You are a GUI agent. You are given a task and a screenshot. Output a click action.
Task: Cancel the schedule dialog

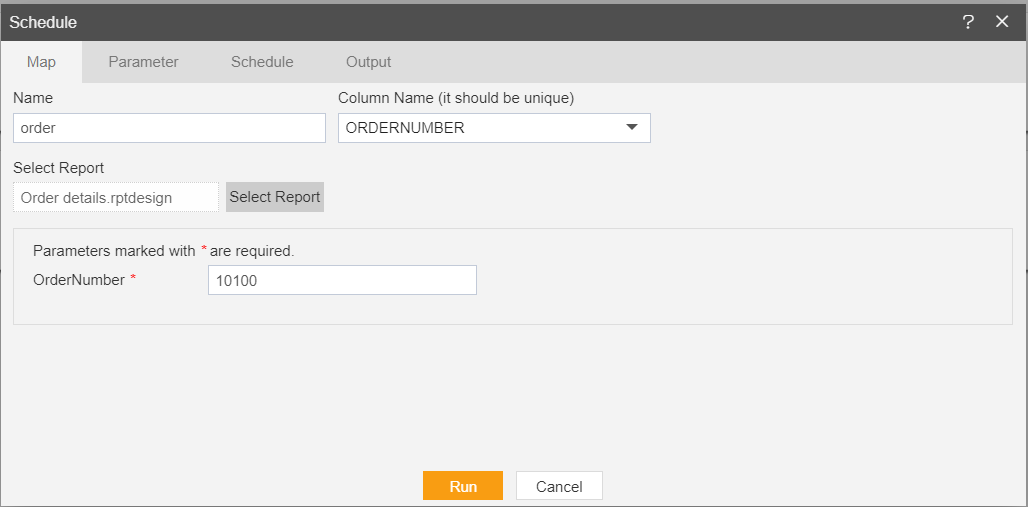click(559, 486)
